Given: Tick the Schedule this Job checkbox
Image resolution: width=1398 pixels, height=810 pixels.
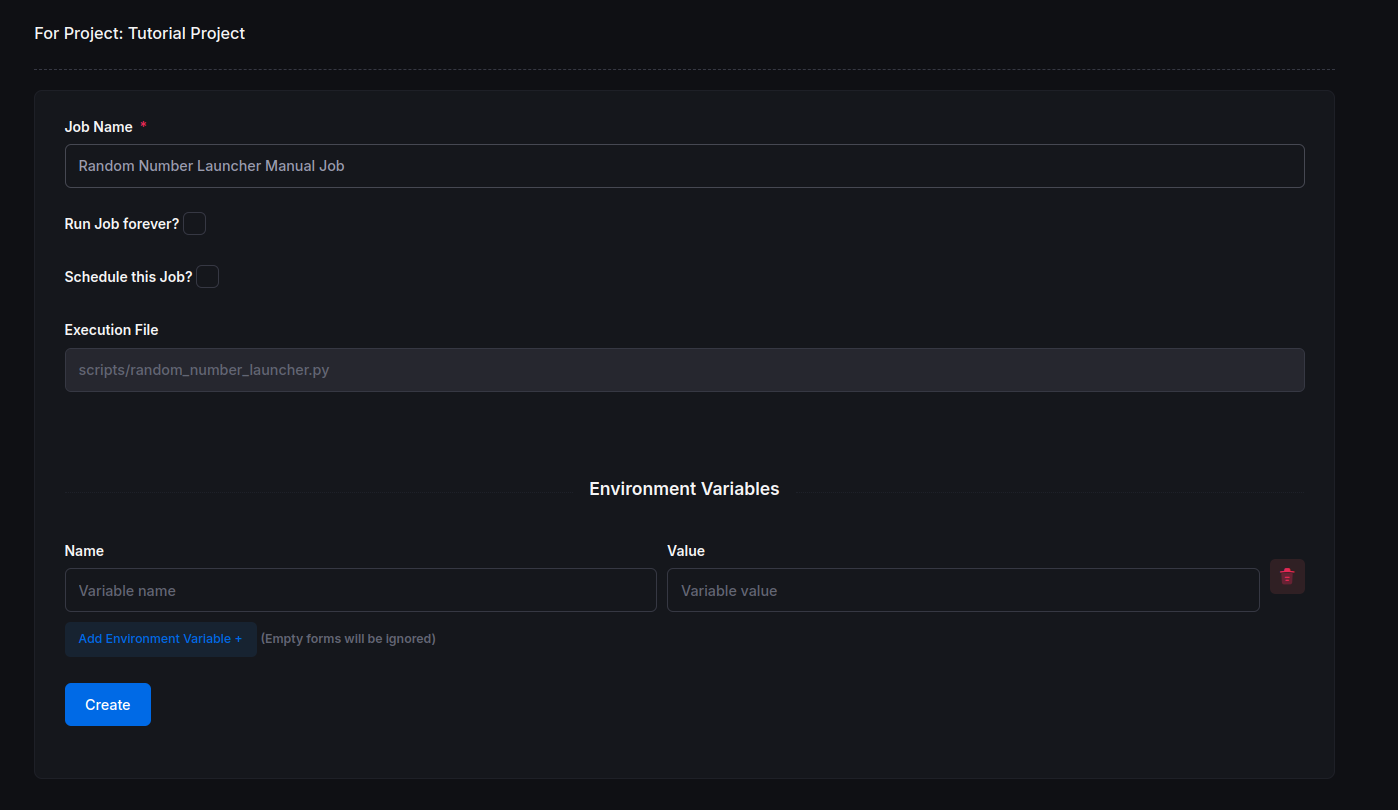Looking at the screenshot, I should point(208,277).
